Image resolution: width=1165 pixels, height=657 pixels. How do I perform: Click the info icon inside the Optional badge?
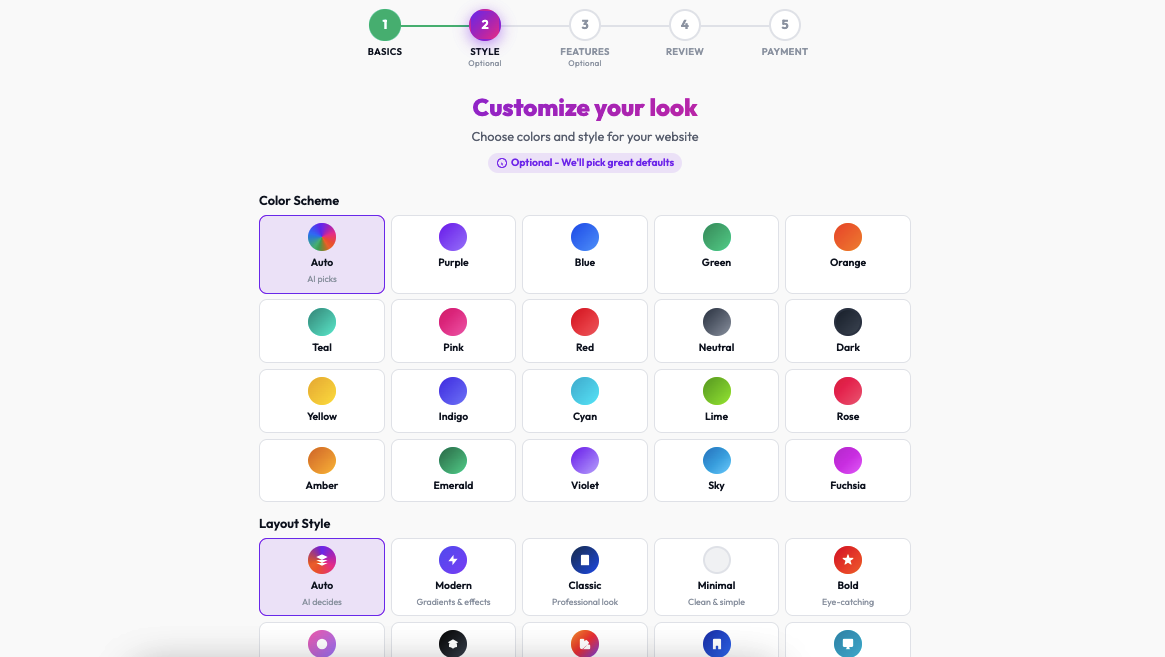pyautogui.click(x=500, y=162)
